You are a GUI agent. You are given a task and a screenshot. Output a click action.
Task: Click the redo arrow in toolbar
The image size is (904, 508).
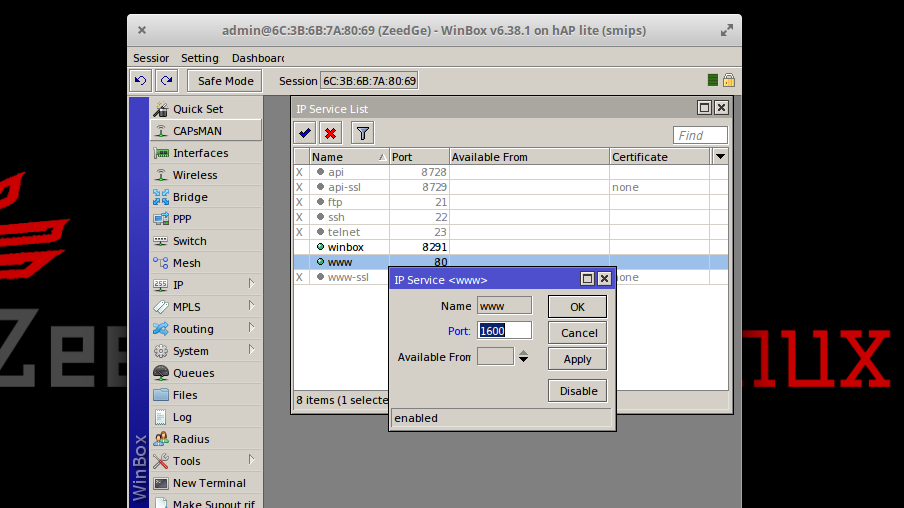tap(167, 81)
